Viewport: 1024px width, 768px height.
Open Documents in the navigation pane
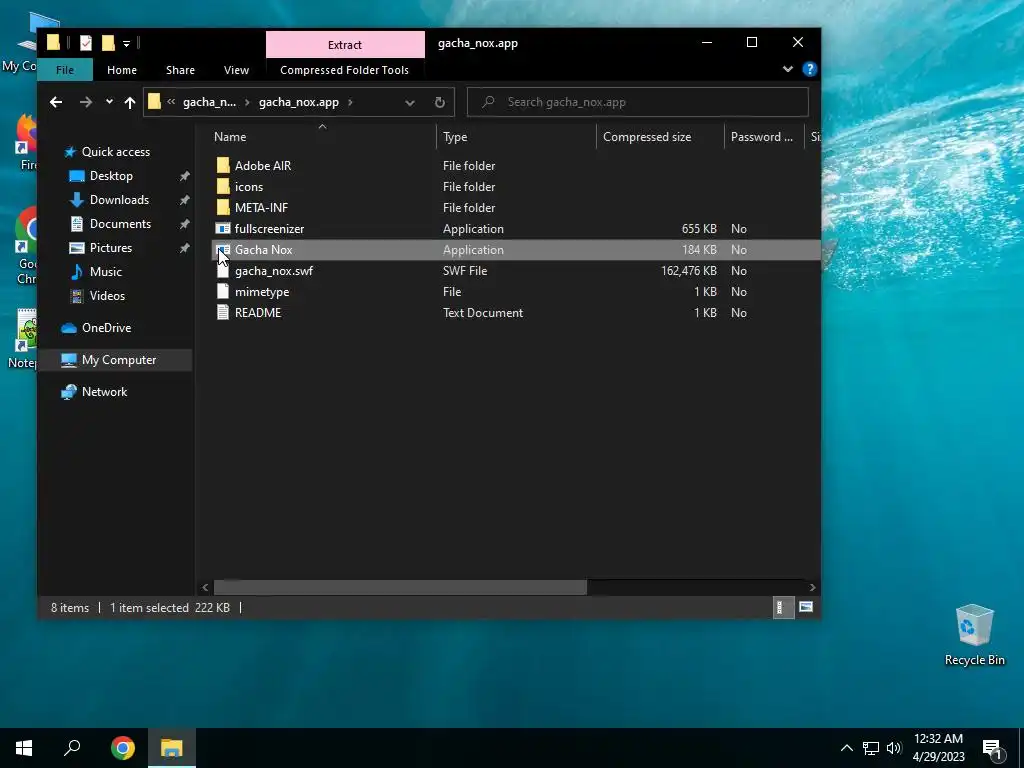120,223
